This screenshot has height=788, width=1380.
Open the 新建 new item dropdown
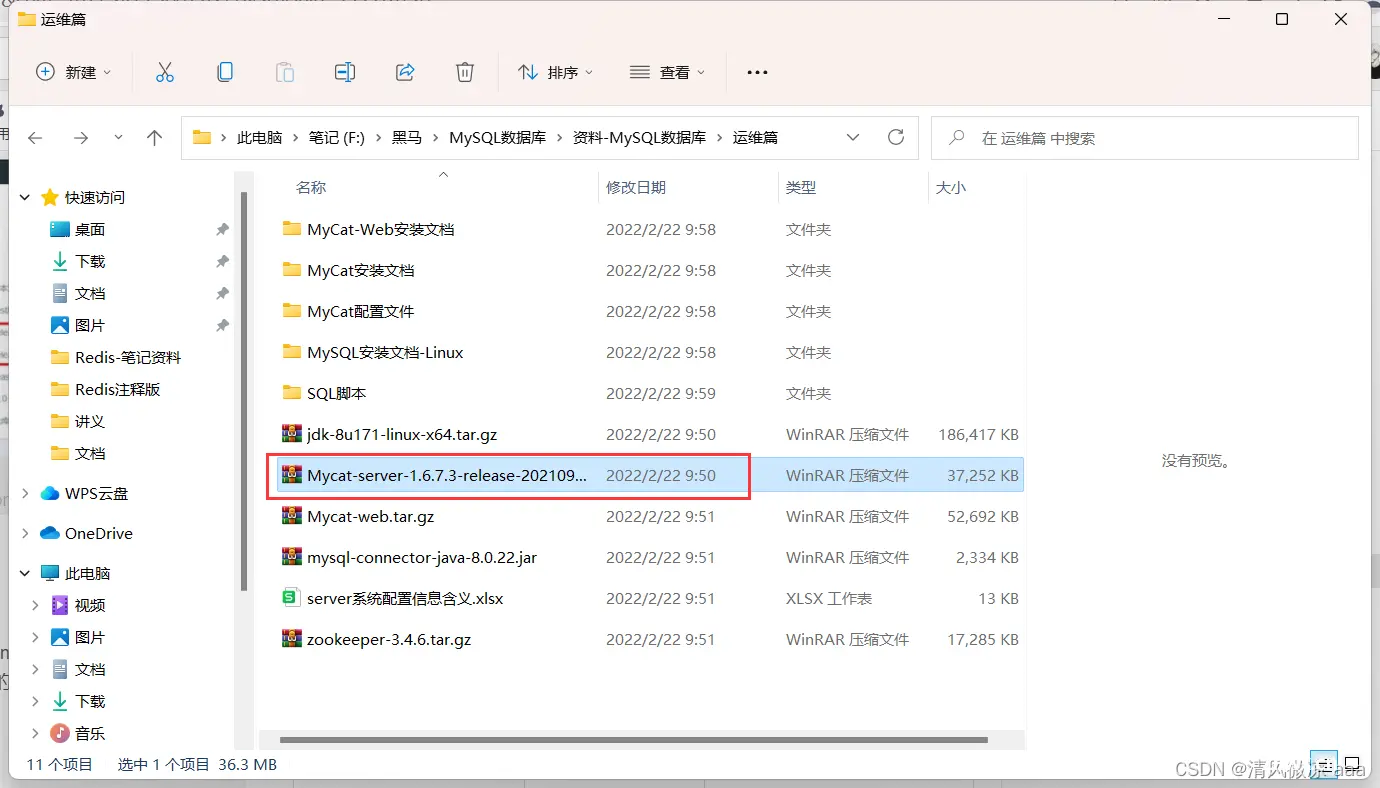pos(74,72)
